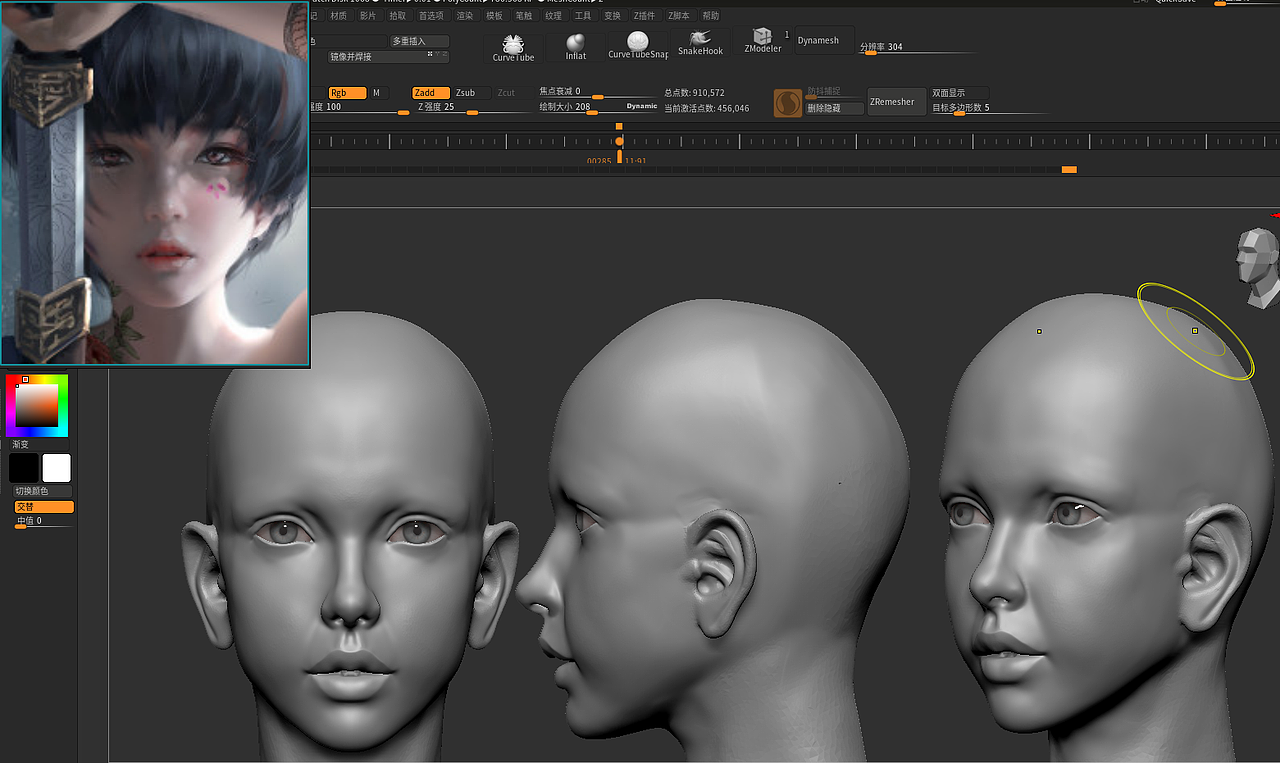This screenshot has width=1280, height=763.
Task: Open the material sphere selector
Action: (787, 101)
